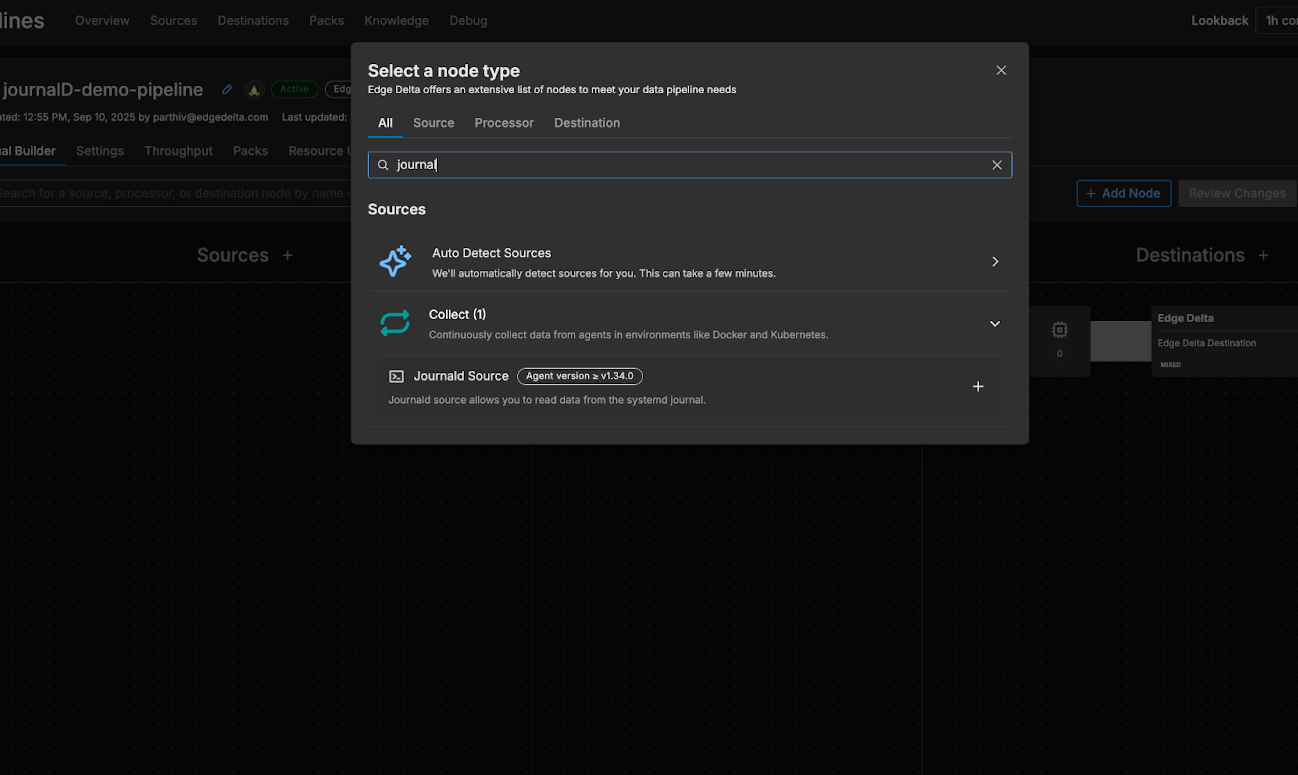This screenshot has width=1298, height=775.
Task: Switch to the Processor tab in dialog
Action: [x=504, y=123]
